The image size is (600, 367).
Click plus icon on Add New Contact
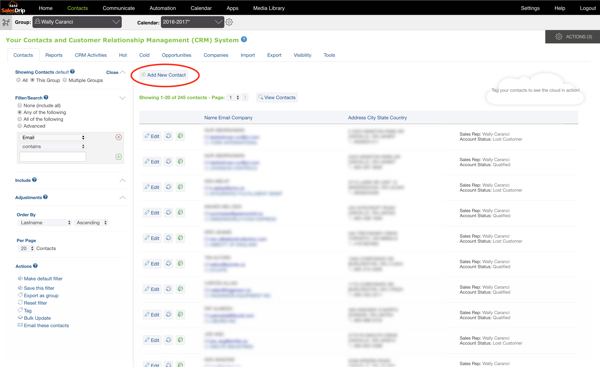[143, 75]
